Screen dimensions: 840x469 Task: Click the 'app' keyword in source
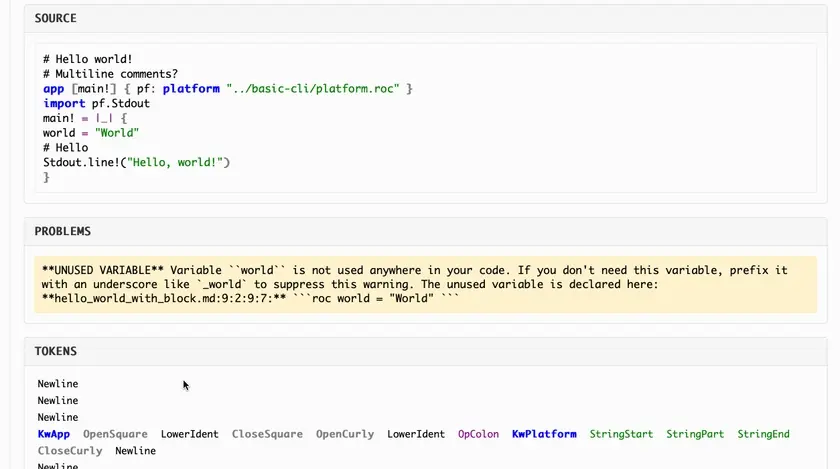point(54,88)
